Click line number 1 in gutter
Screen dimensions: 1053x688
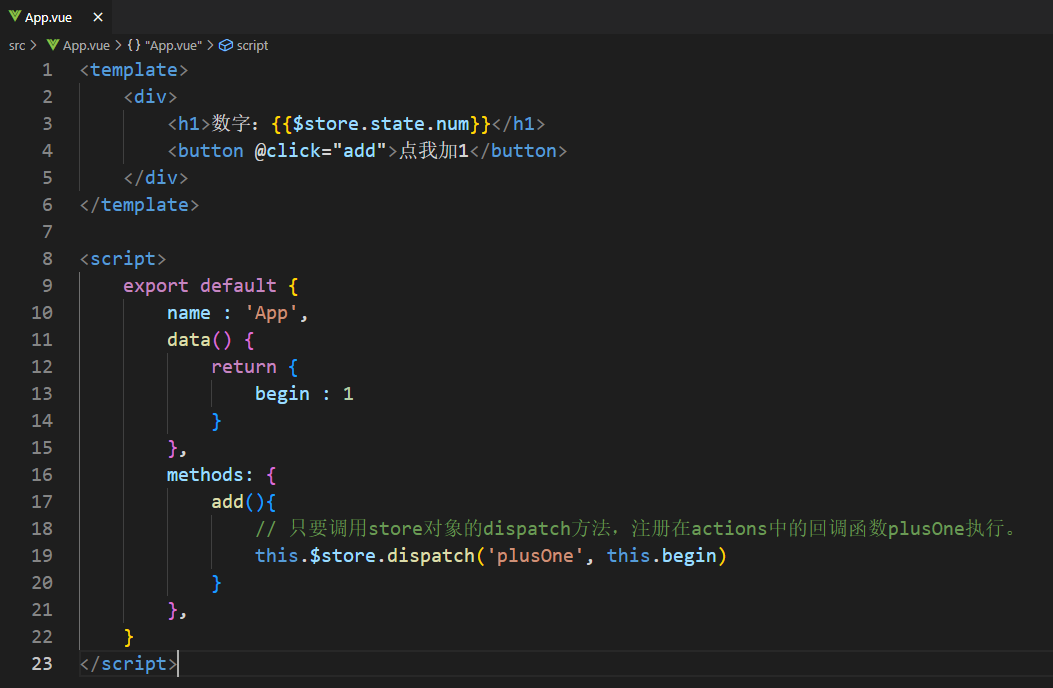[x=47, y=70]
